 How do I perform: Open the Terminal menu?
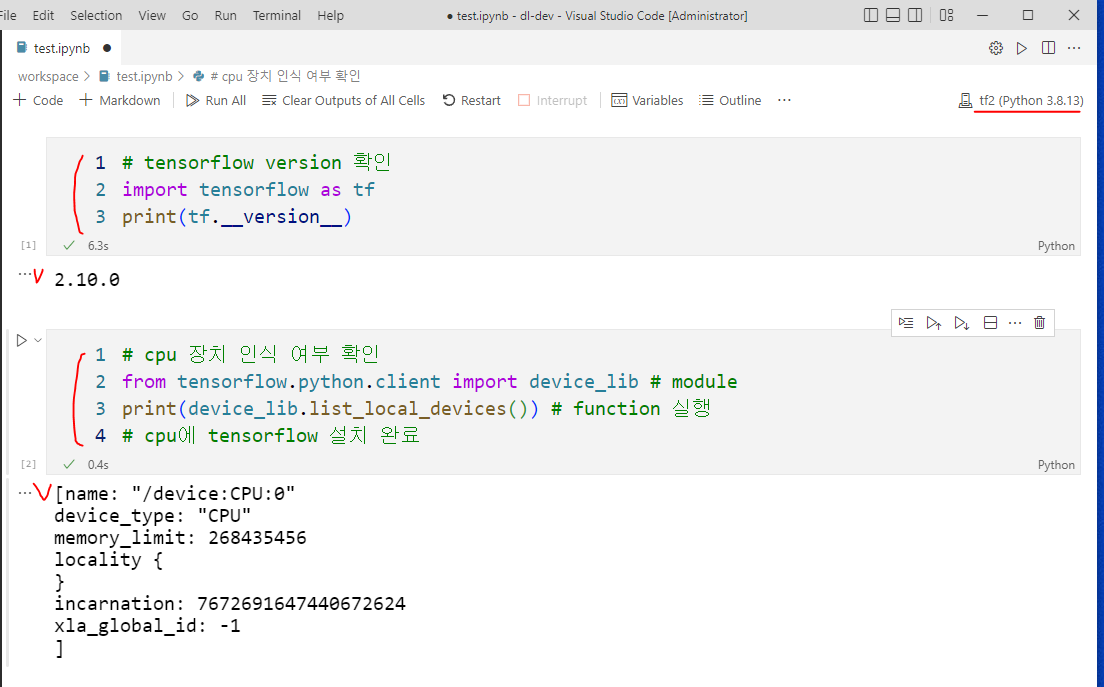[277, 15]
